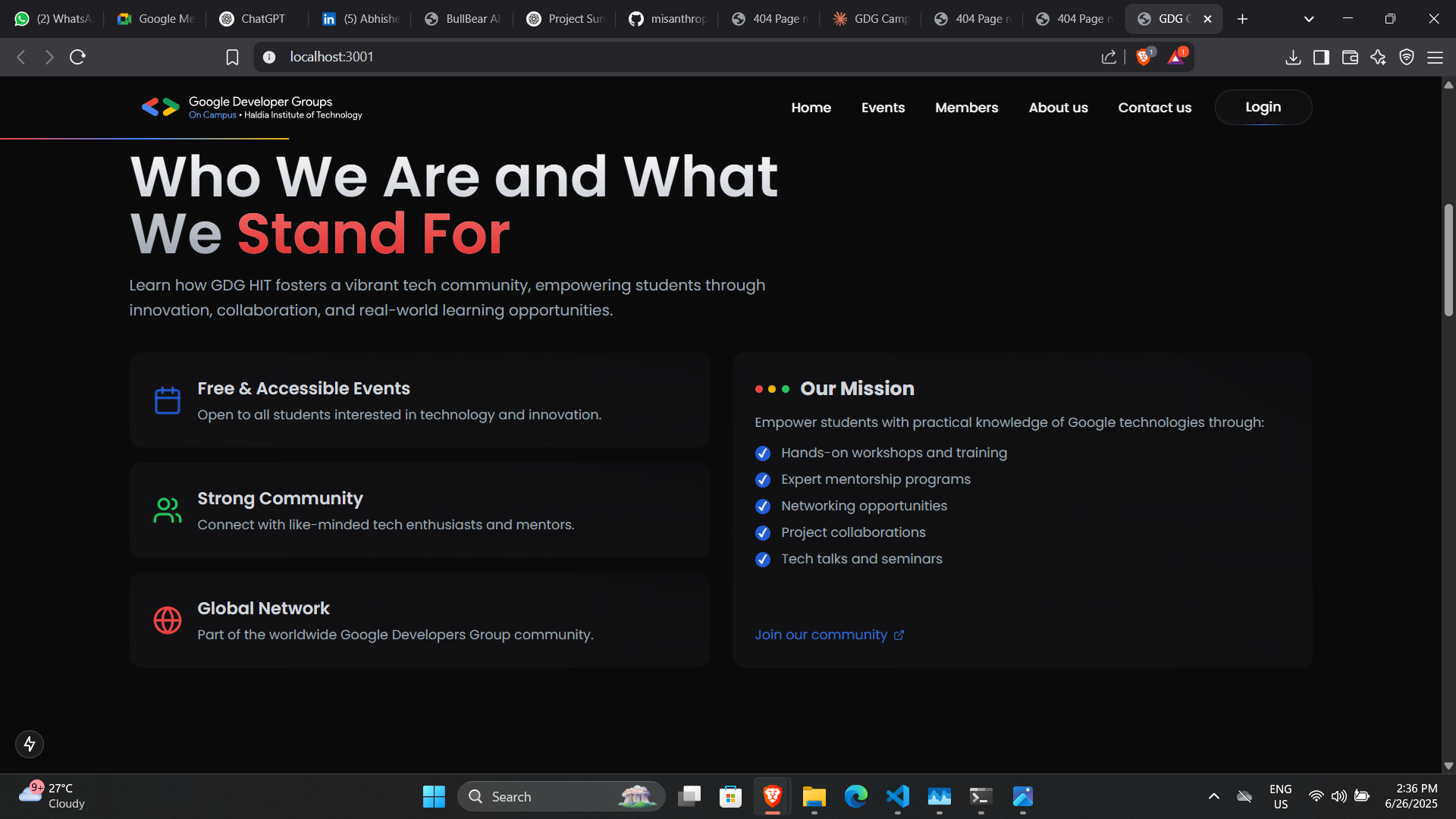Go to the Members page
This screenshot has width=1456, height=819.
pyautogui.click(x=966, y=108)
